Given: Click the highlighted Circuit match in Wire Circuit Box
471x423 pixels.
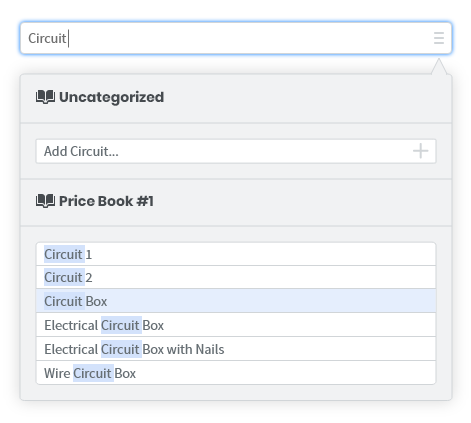Looking at the screenshot, I should point(93,373).
